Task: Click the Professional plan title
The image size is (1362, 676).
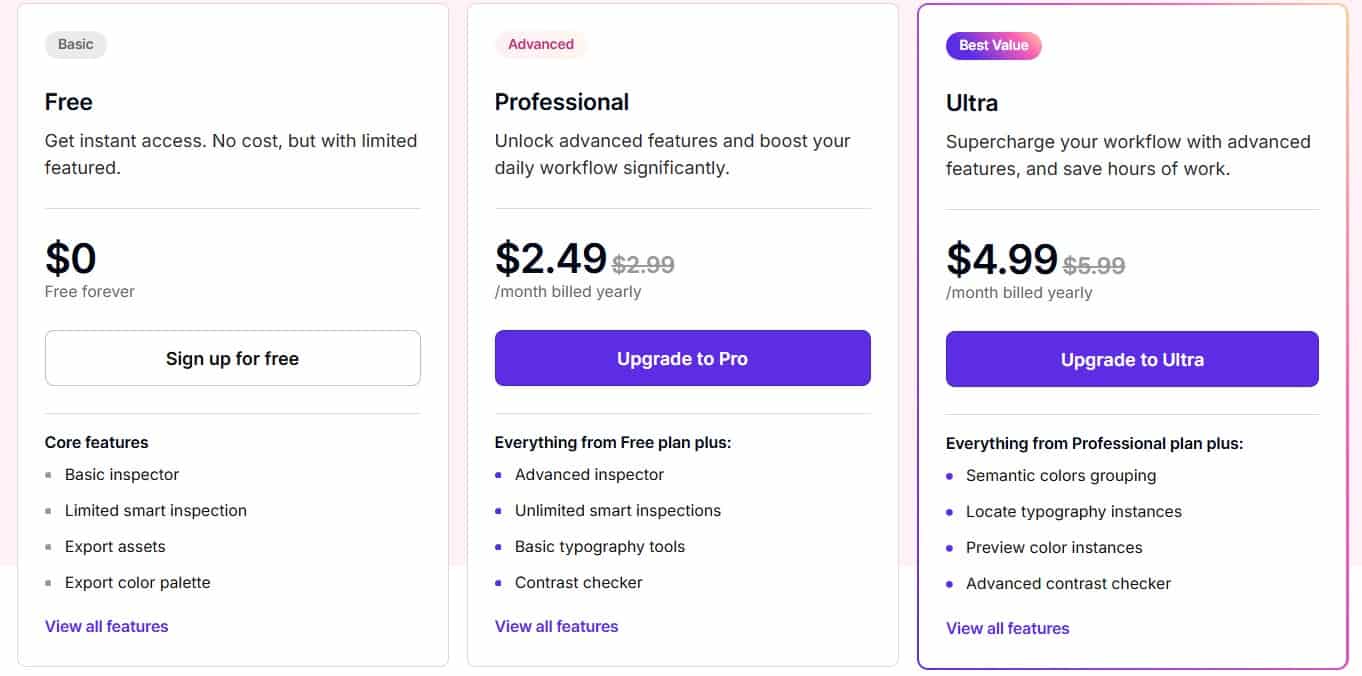Action: coord(562,101)
